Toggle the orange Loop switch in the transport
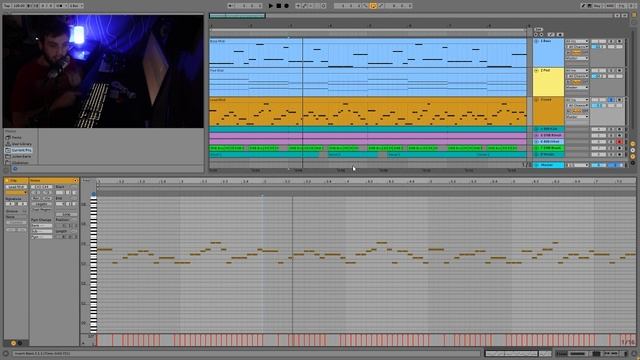This screenshot has width=640, height=360. click(373, 6)
